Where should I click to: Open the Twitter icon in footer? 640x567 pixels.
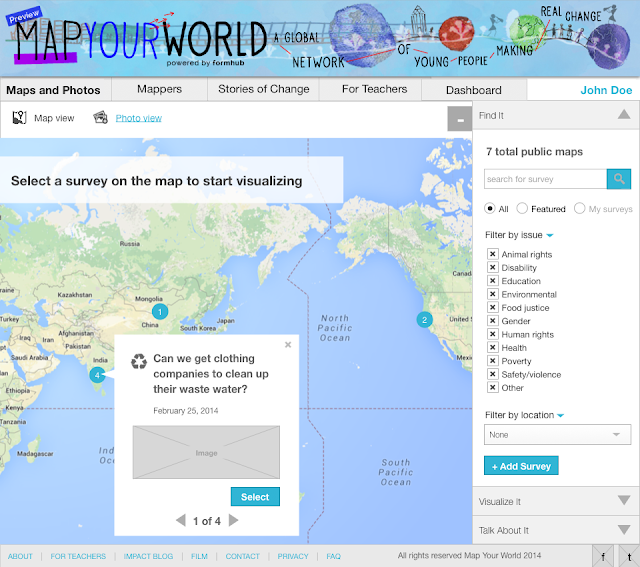point(629,556)
